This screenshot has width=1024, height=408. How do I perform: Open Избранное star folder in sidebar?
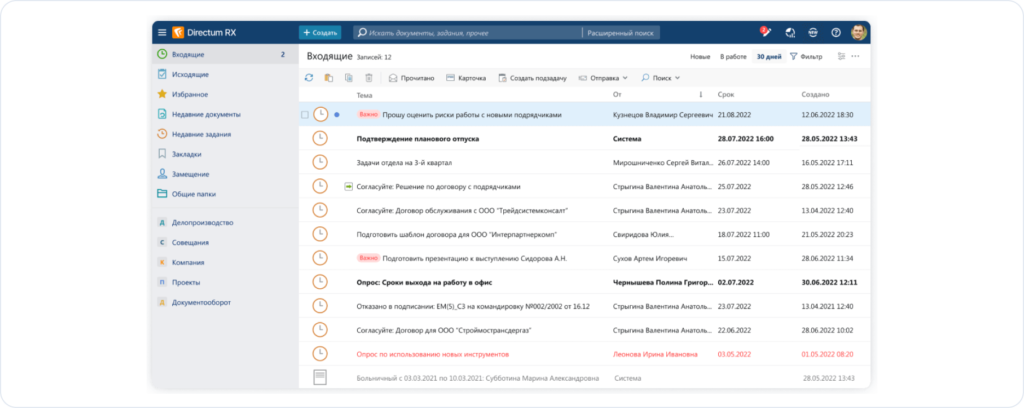click(x=189, y=94)
